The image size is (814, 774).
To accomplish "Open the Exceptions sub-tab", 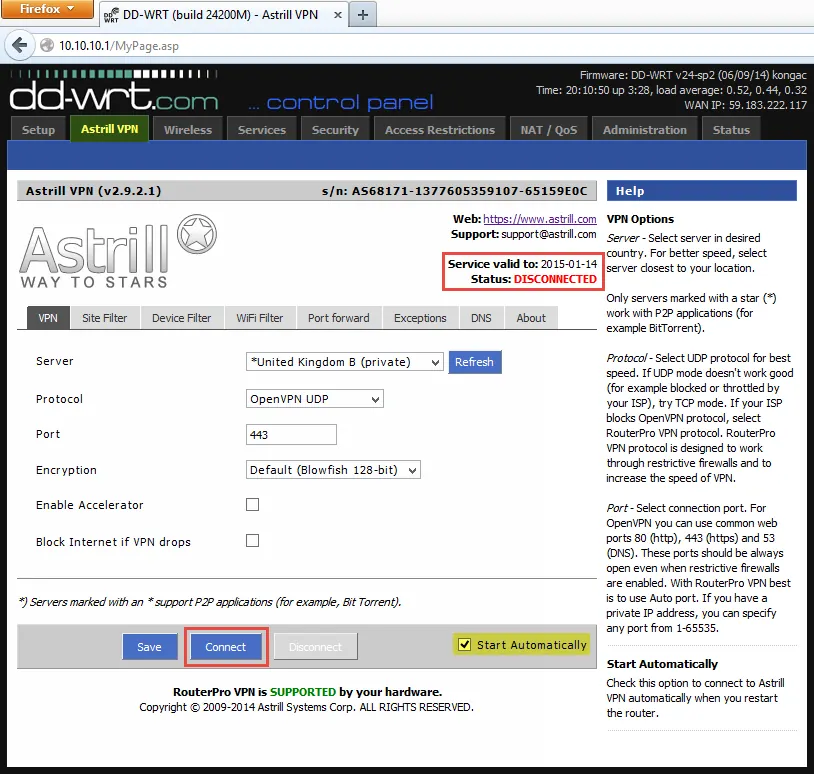I will 420,318.
